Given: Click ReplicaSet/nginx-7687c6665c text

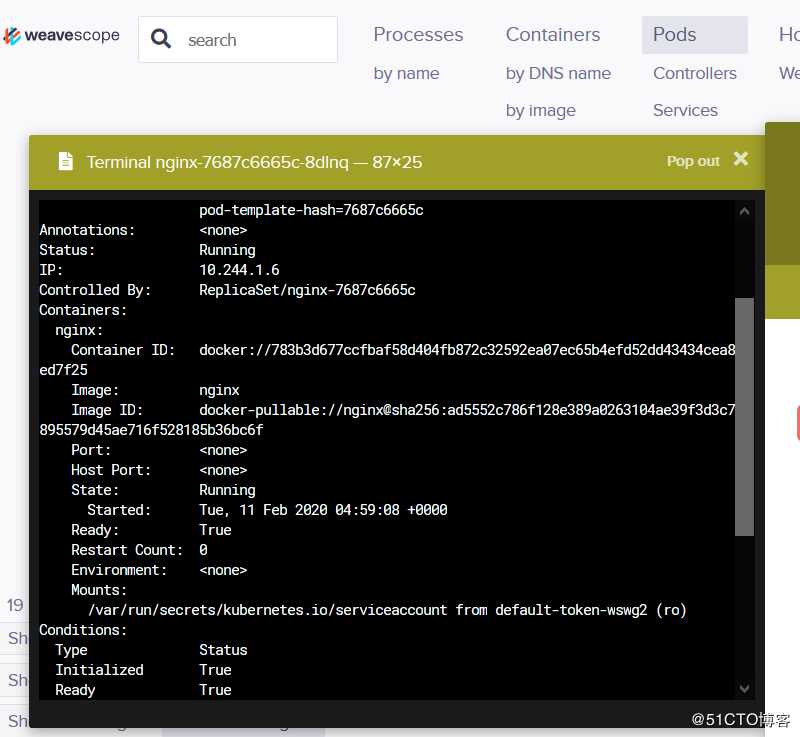Looking at the screenshot, I should [307, 290].
